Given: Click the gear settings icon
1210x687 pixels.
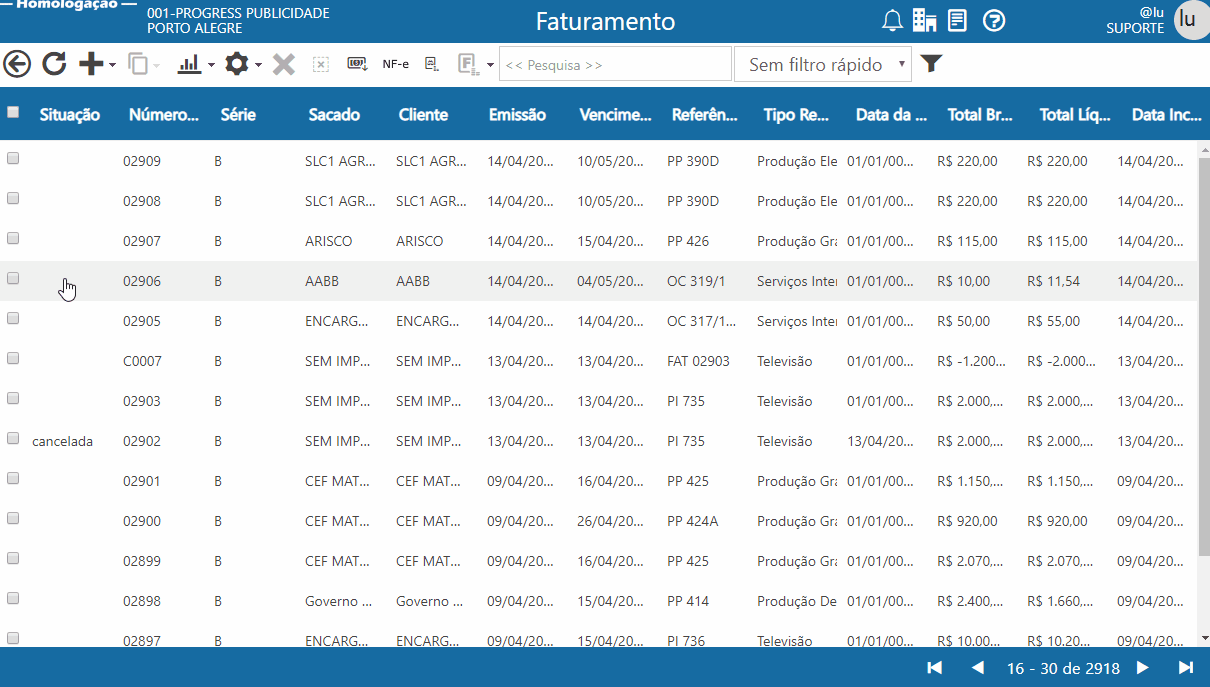Looking at the screenshot, I should pyautogui.click(x=236, y=64).
